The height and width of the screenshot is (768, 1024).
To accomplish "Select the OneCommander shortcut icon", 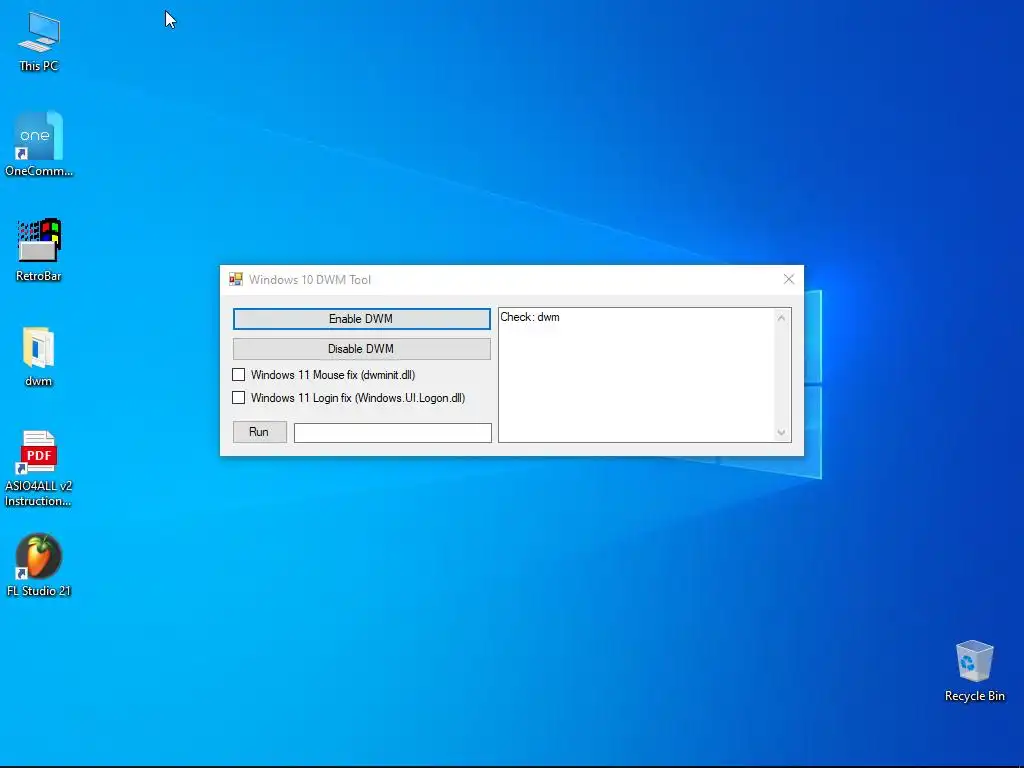I will 39,144.
